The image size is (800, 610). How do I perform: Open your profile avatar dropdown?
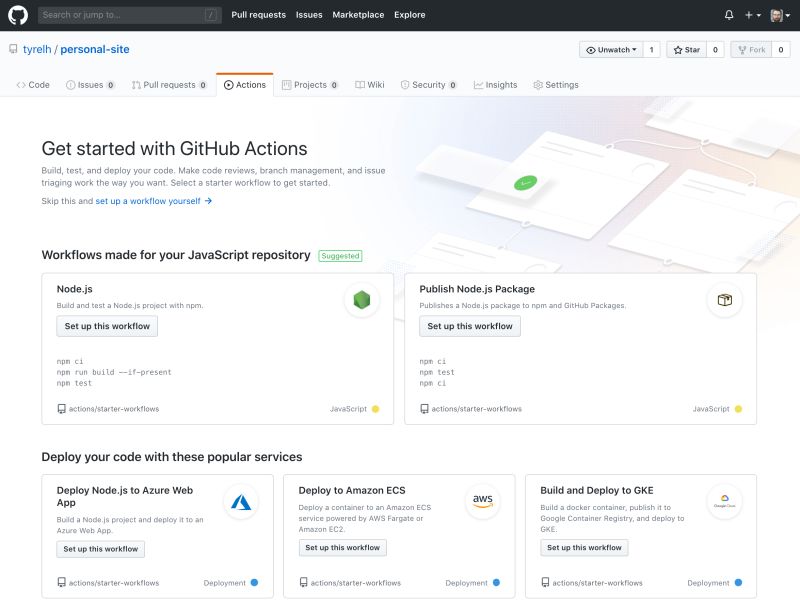778,15
